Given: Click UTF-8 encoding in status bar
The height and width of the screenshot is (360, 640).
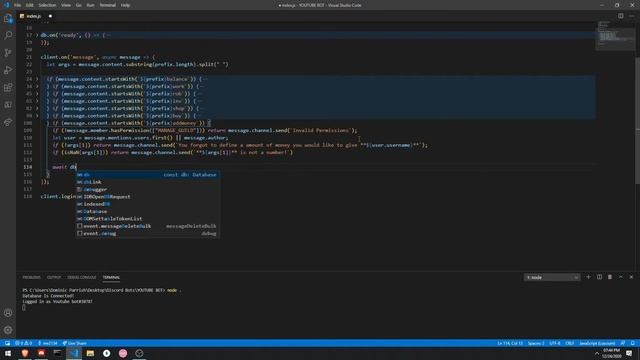Looking at the screenshot, I should (555, 343).
